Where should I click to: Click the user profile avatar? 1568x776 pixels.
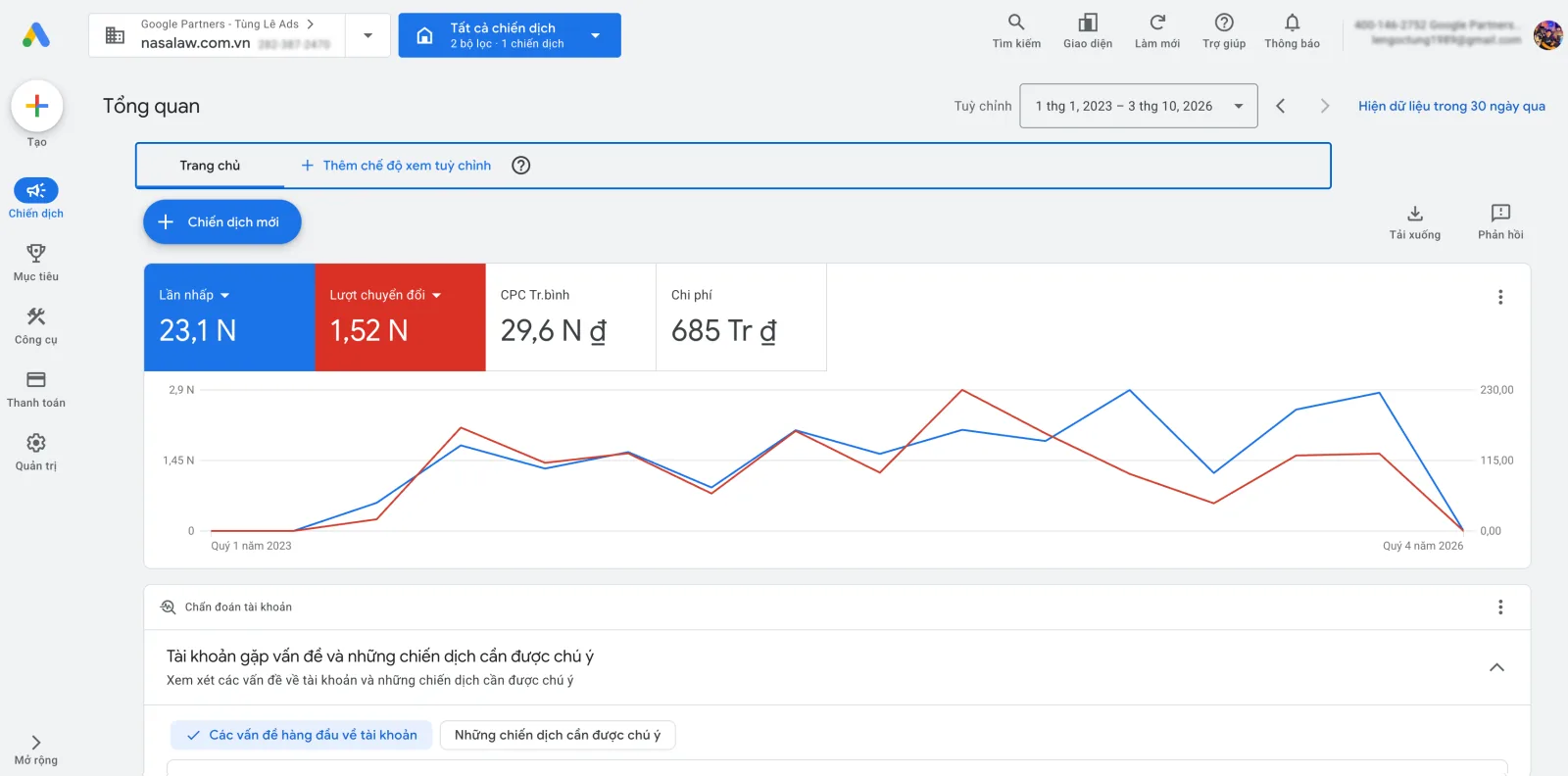(1547, 35)
